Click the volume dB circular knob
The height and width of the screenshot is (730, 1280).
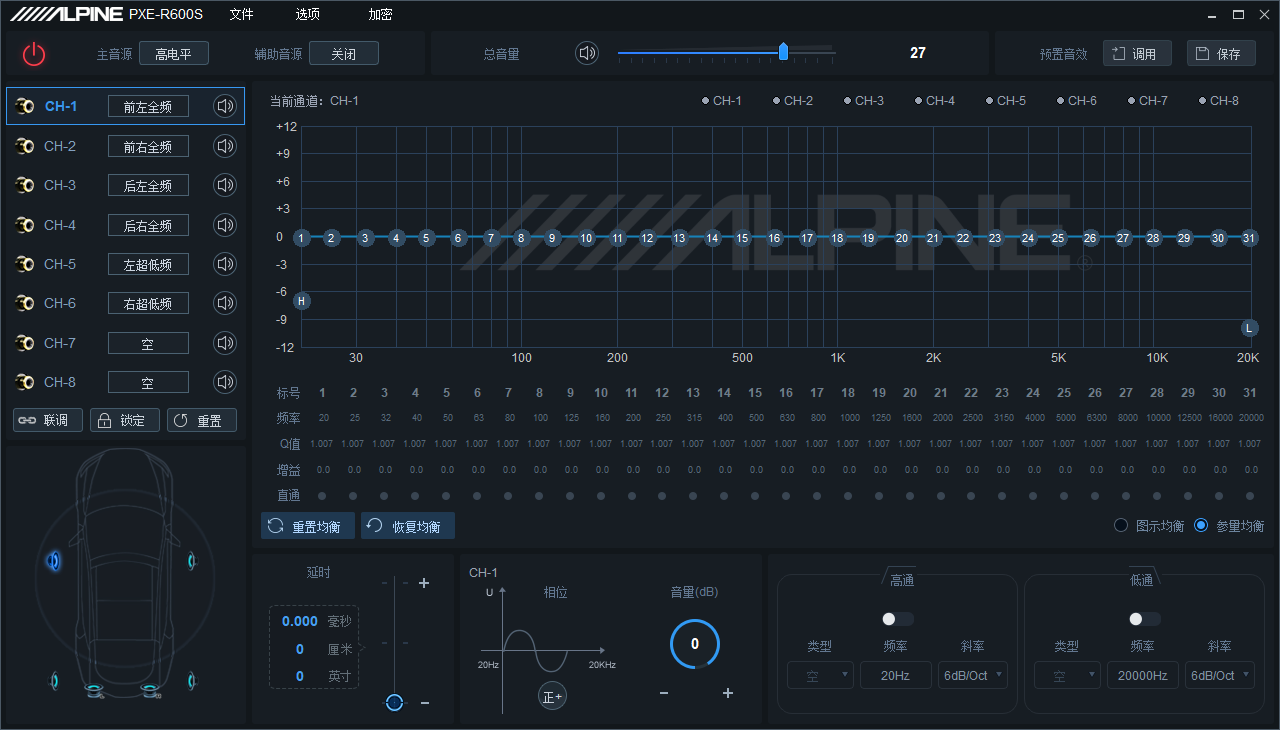tap(695, 644)
